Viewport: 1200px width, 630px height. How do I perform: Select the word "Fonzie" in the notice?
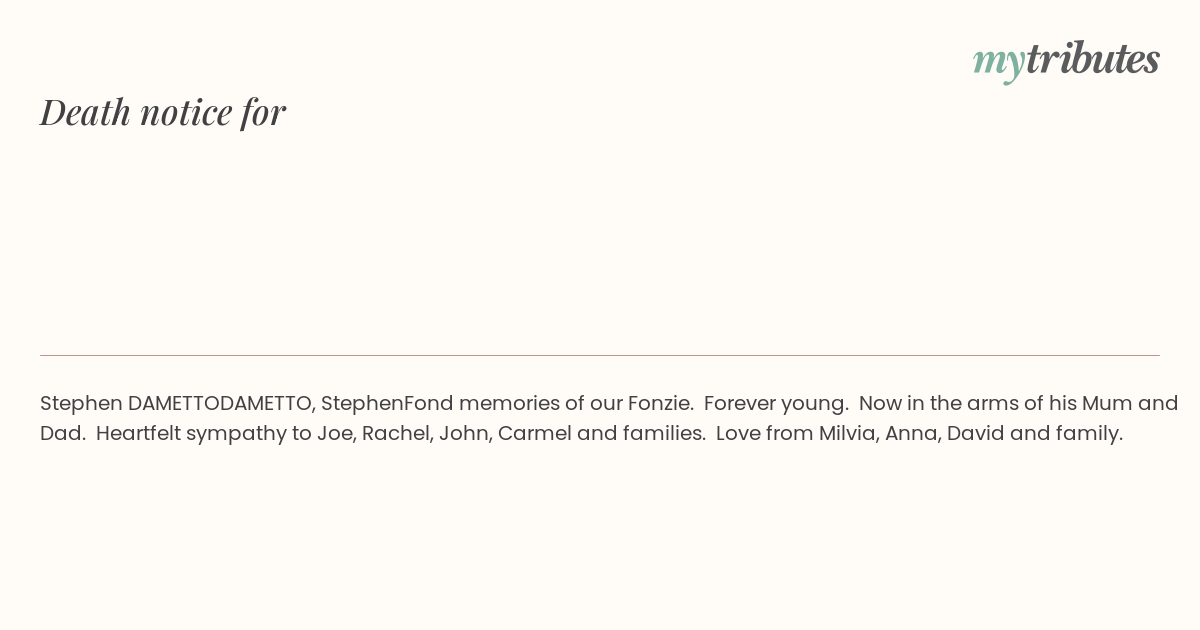pos(659,404)
